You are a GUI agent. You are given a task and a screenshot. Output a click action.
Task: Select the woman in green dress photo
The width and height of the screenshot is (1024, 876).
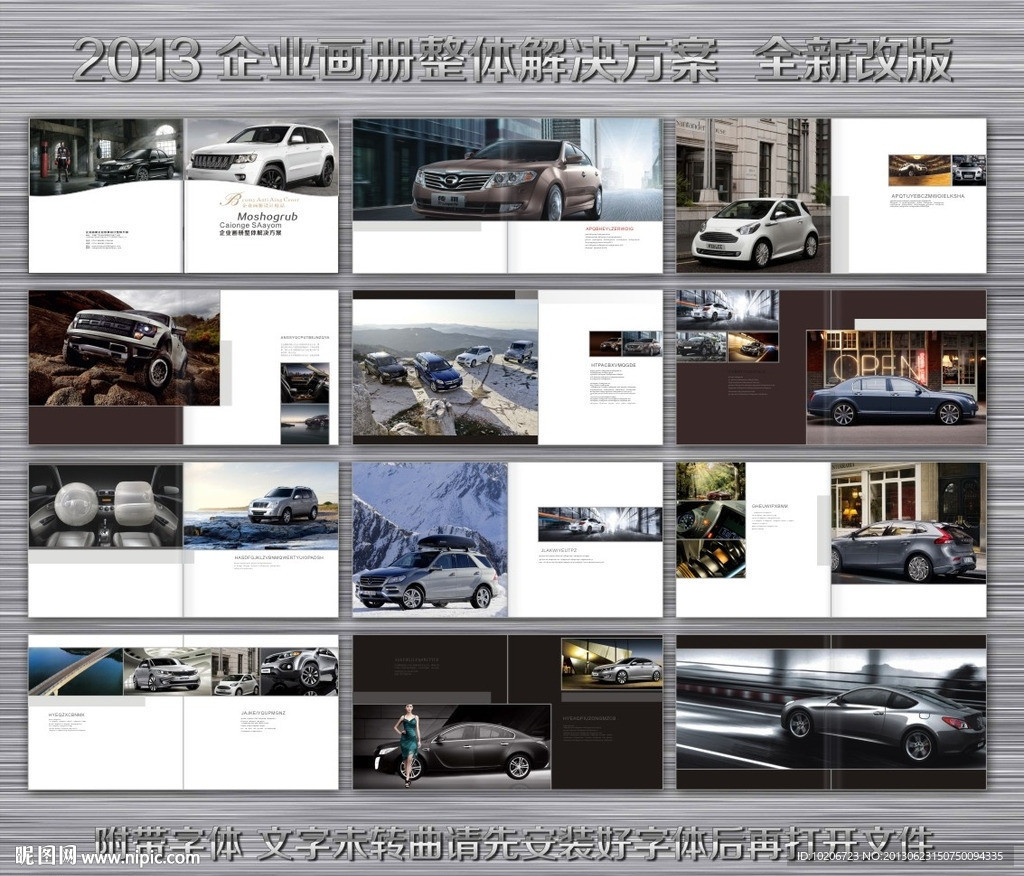click(x=452, y=747)
